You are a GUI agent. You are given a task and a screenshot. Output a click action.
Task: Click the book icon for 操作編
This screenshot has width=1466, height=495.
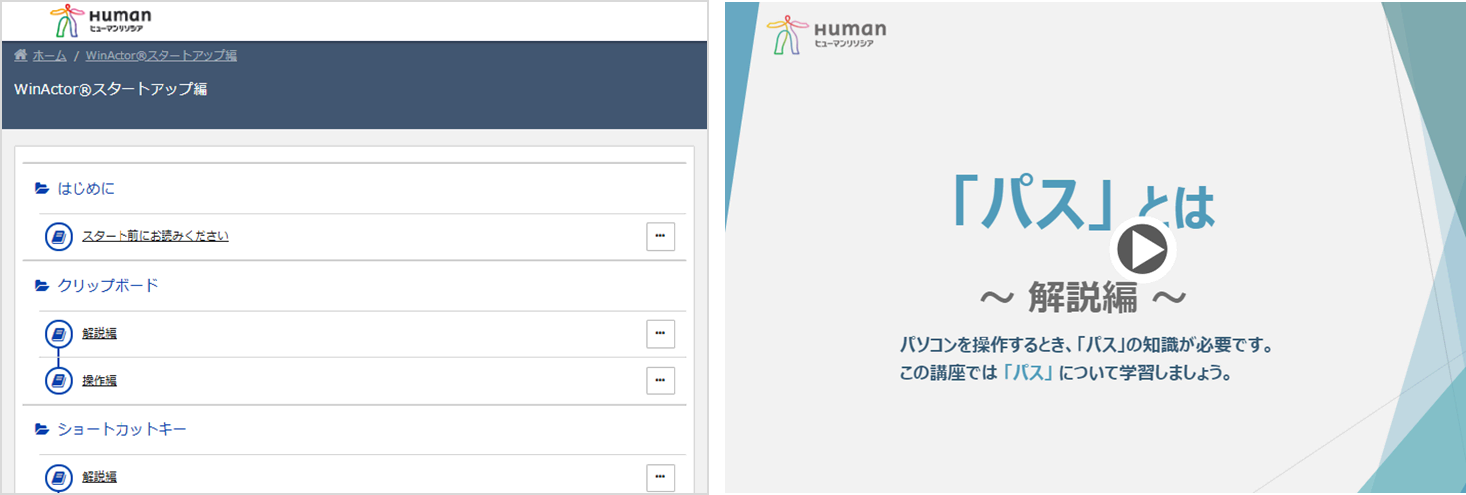click(59, 381)
